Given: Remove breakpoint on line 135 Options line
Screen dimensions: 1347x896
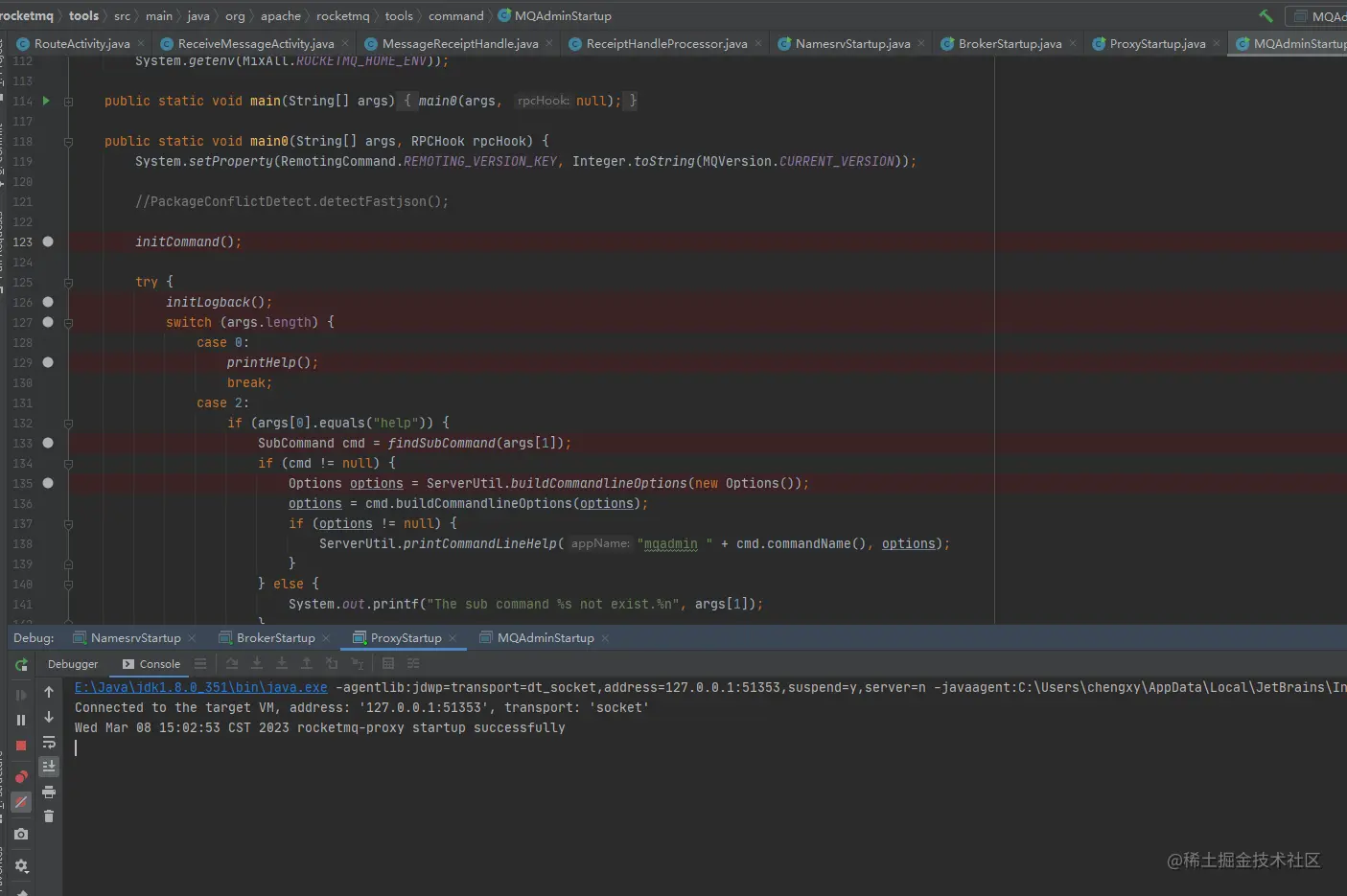Looking at the screenshot, I should tap(48, 483).
